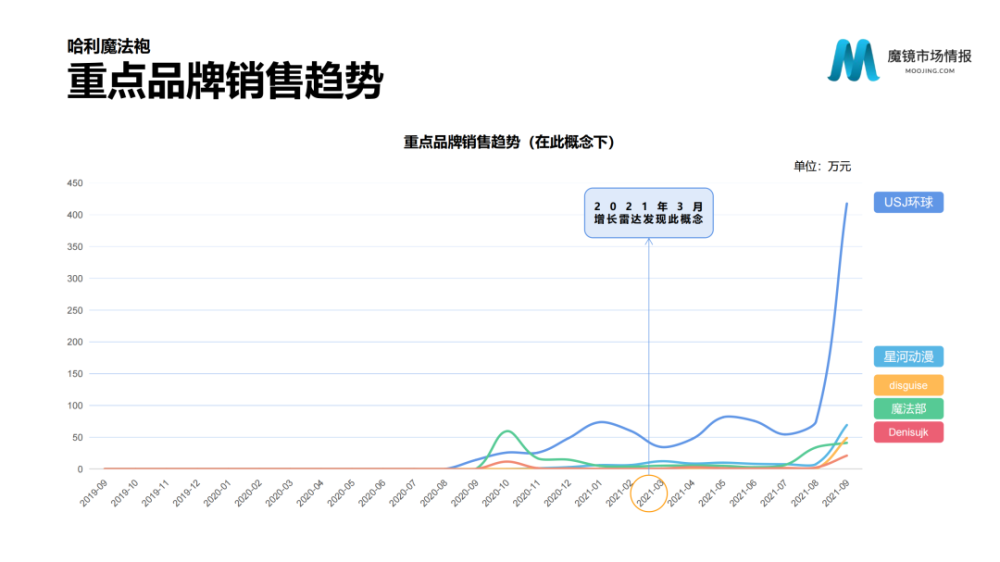
Task: Click the 哈利魔法袍 subtitle text
Action: point(109,47)
